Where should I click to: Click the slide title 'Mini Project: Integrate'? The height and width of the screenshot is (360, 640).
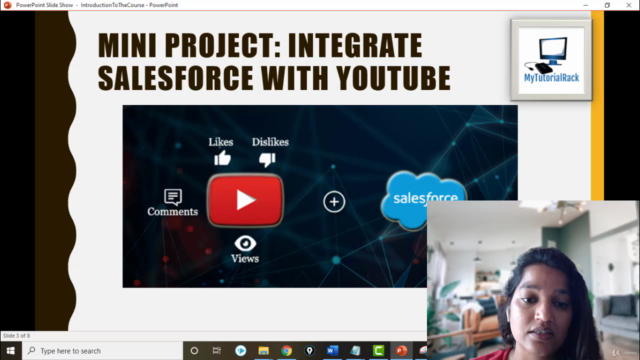[260, 45]
